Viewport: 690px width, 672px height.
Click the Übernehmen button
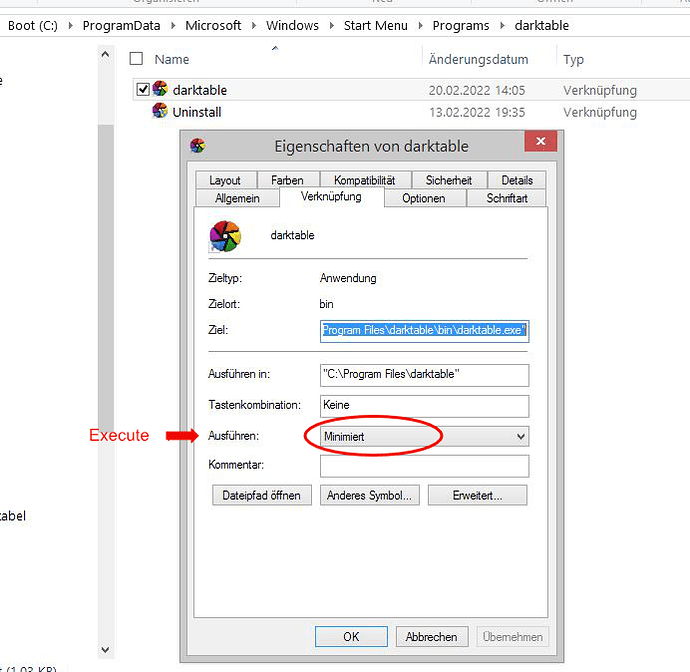[x=513, y=637]
